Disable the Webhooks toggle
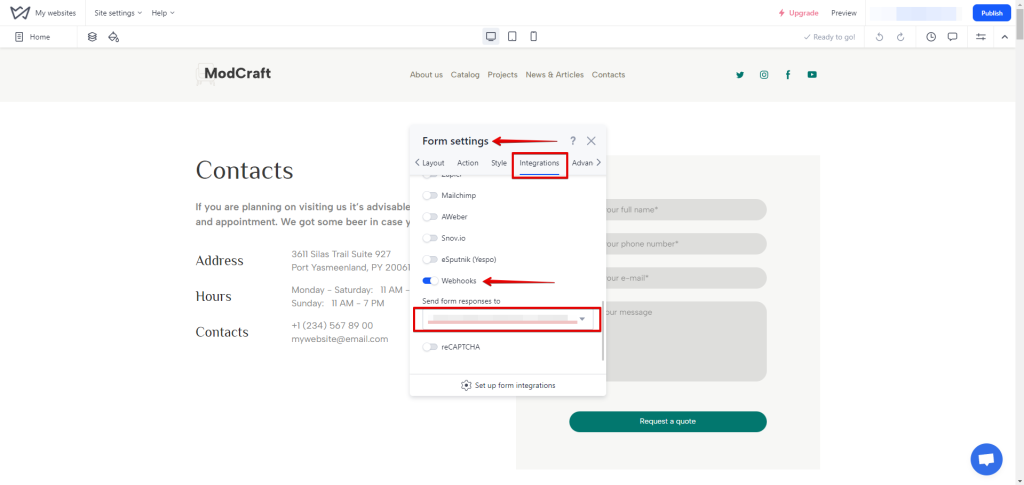The width and height of the screenshot is (1024, 485). click(x=430, y=281)
